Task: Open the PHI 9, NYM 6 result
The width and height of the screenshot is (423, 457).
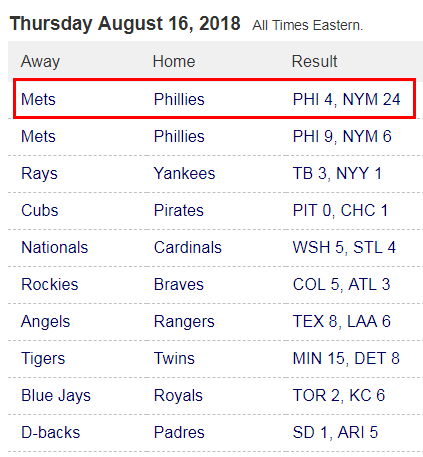Action: click(342, 136)
